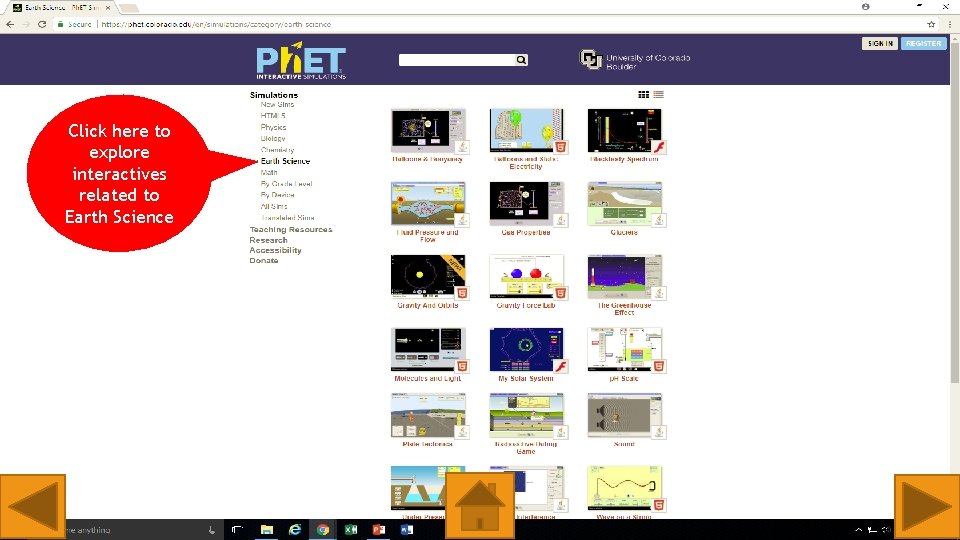Go back with the browser back arrow
Image resolution: width=960 pixels, height=540 pixels.
[10, 24]
